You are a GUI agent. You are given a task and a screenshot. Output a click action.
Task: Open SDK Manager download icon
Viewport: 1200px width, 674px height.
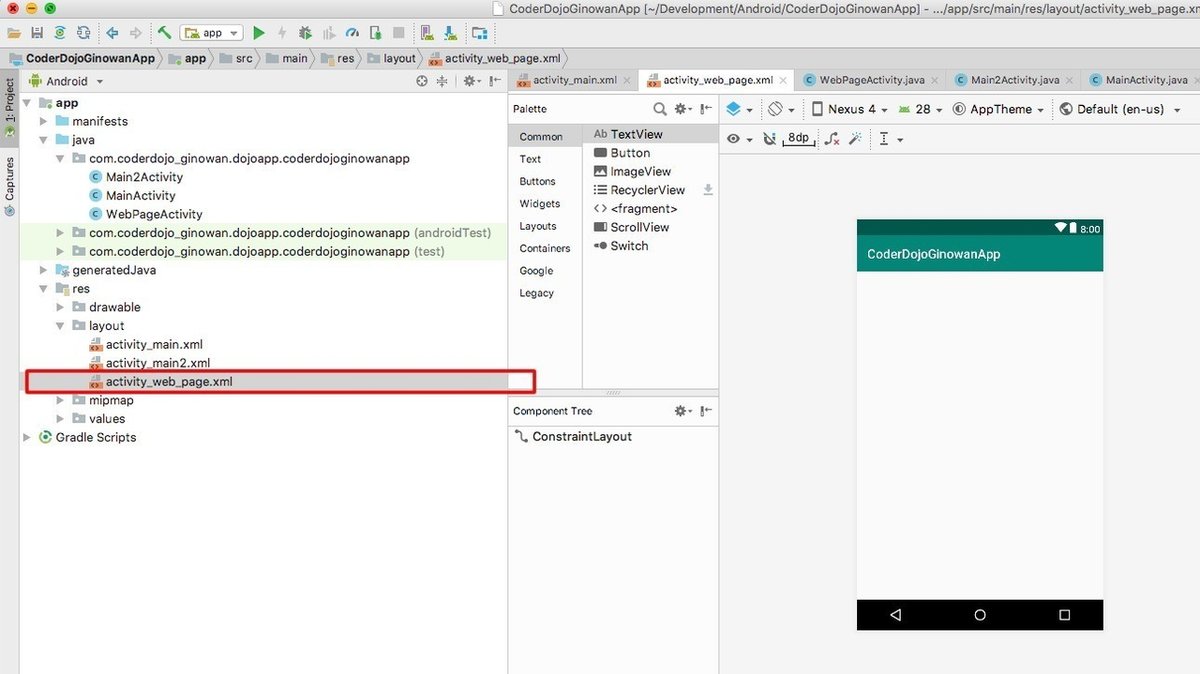[x=449, y=33]
